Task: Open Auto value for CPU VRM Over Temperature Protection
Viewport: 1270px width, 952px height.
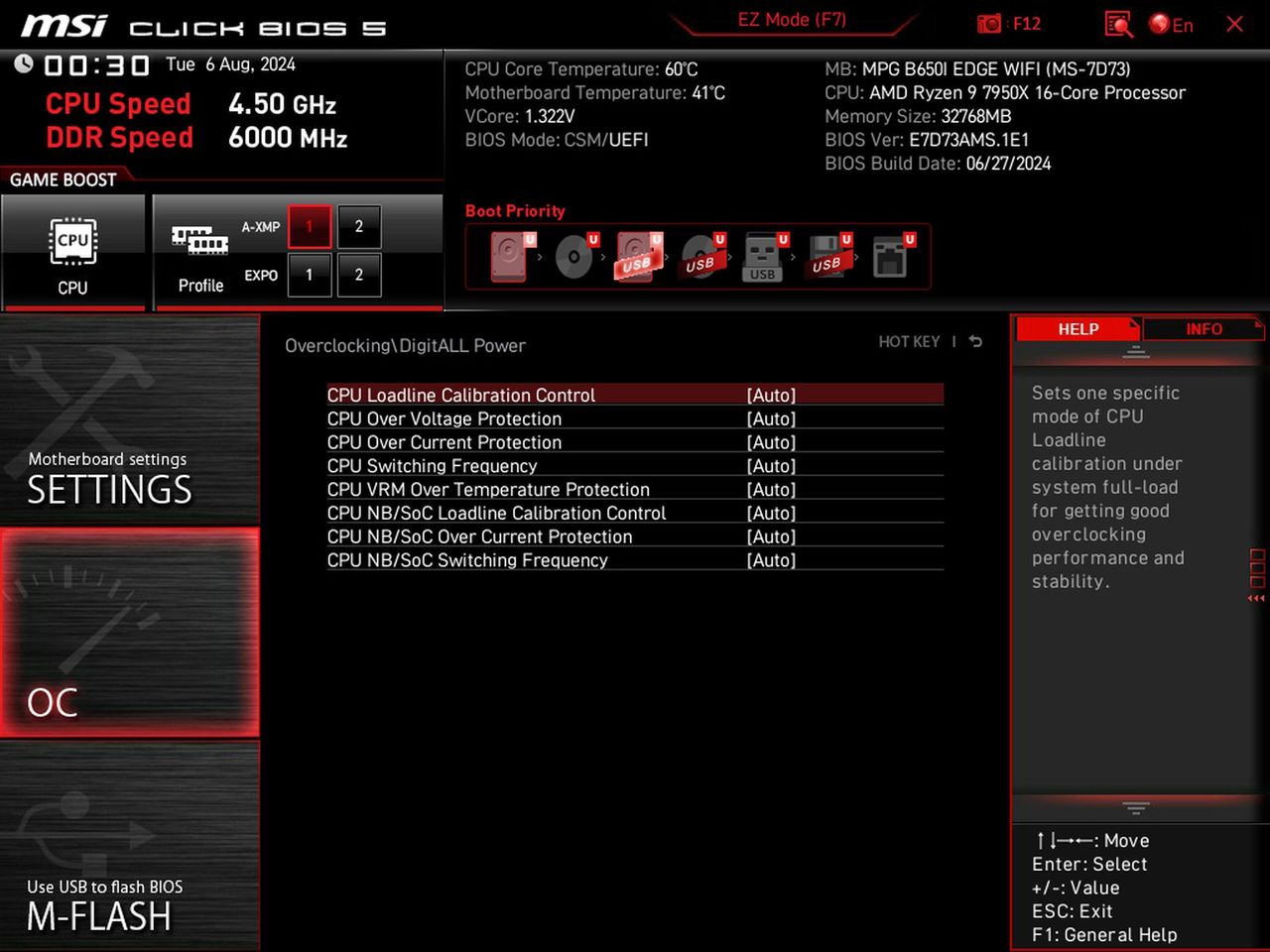Action: pyautogui.click(x=771, y=490)
